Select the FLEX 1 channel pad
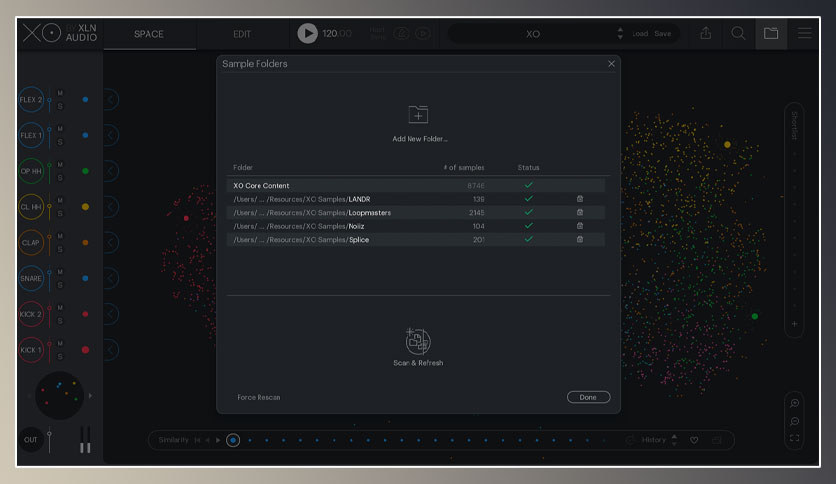The height and width of the screenshot is (484, 836). pyautogui.click(x=31, y=135)
